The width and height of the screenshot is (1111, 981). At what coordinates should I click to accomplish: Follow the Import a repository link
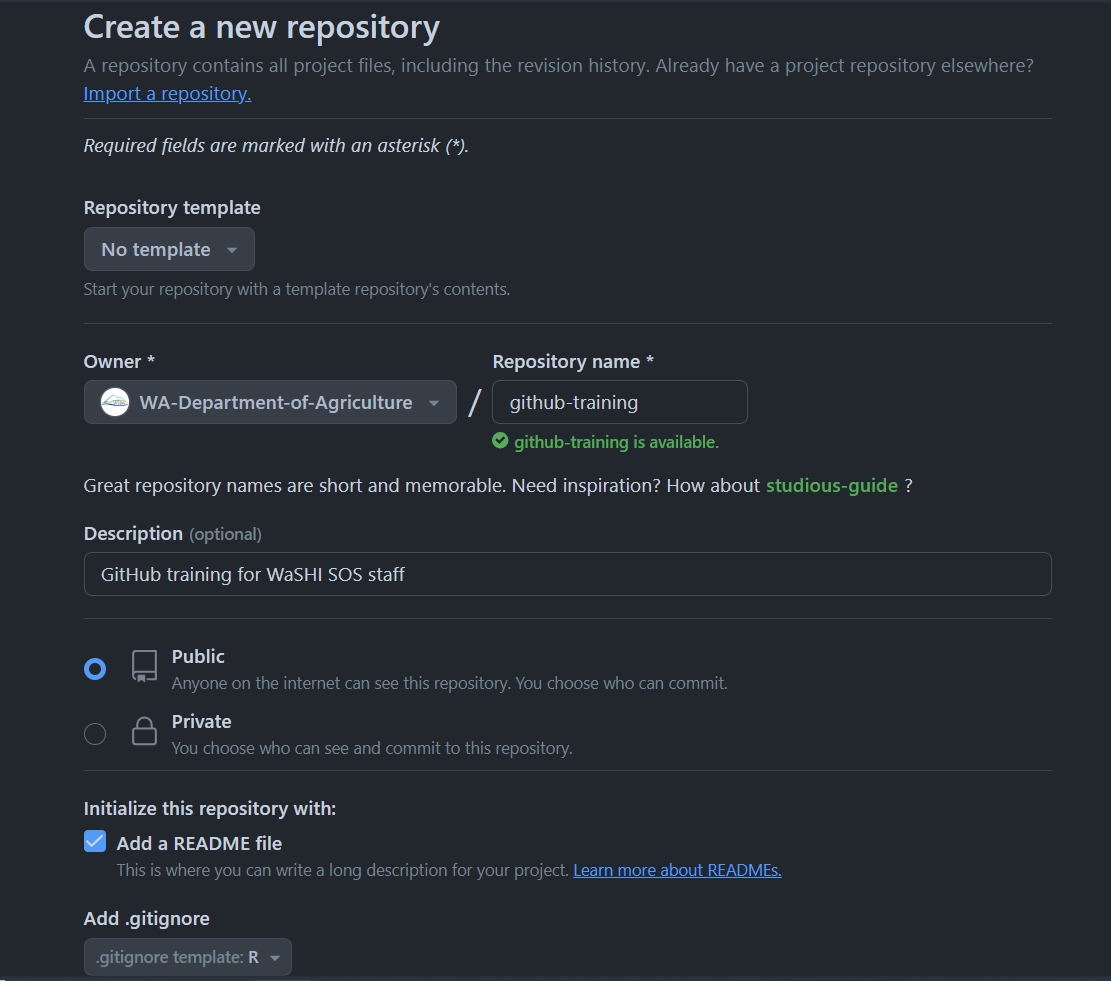pos(167,94)
